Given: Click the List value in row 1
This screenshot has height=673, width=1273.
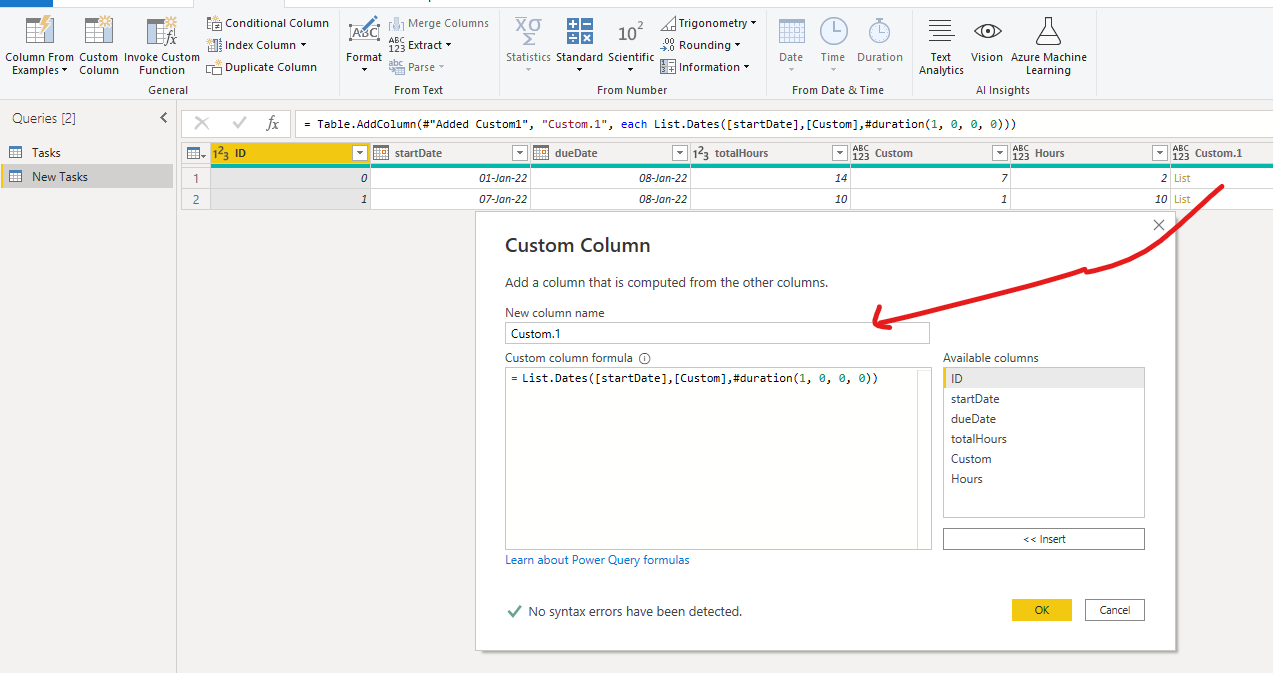Looking at the screenshot, I should point(1182,178).
